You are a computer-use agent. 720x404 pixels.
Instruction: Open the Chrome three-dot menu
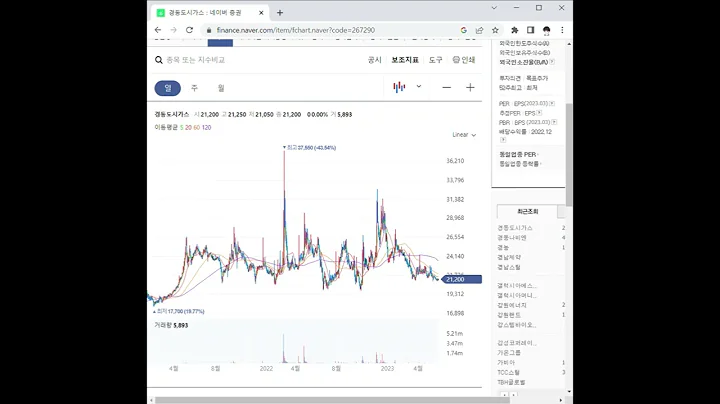click(562, 30)
